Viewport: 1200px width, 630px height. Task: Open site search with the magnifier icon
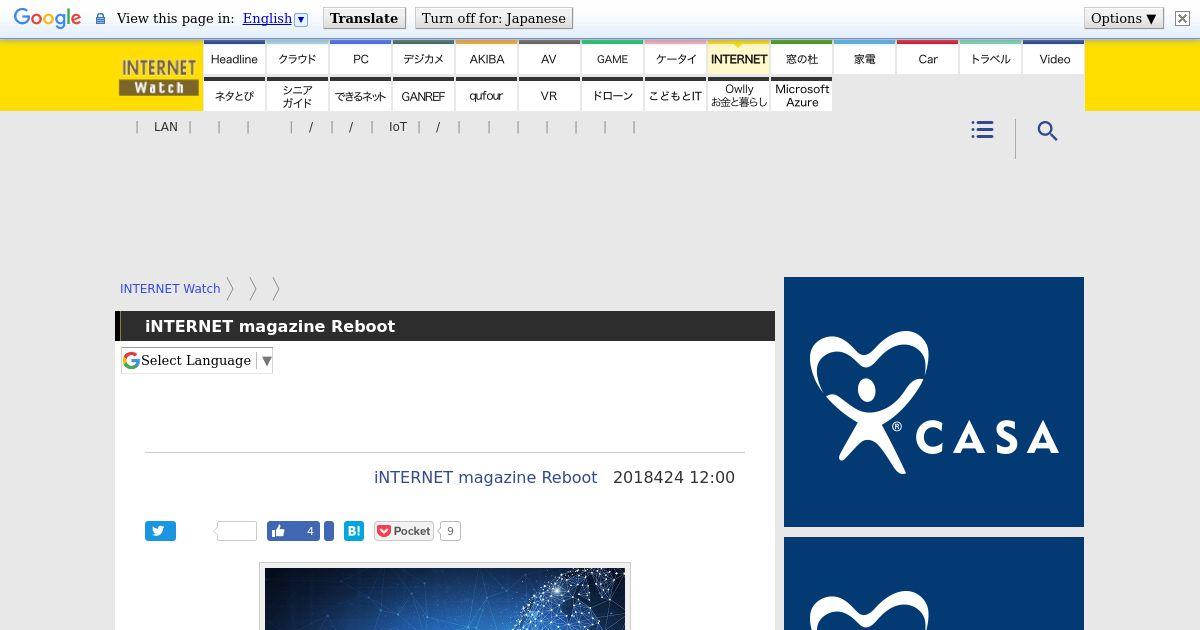pyautogui.click(x=1047, y=131)
